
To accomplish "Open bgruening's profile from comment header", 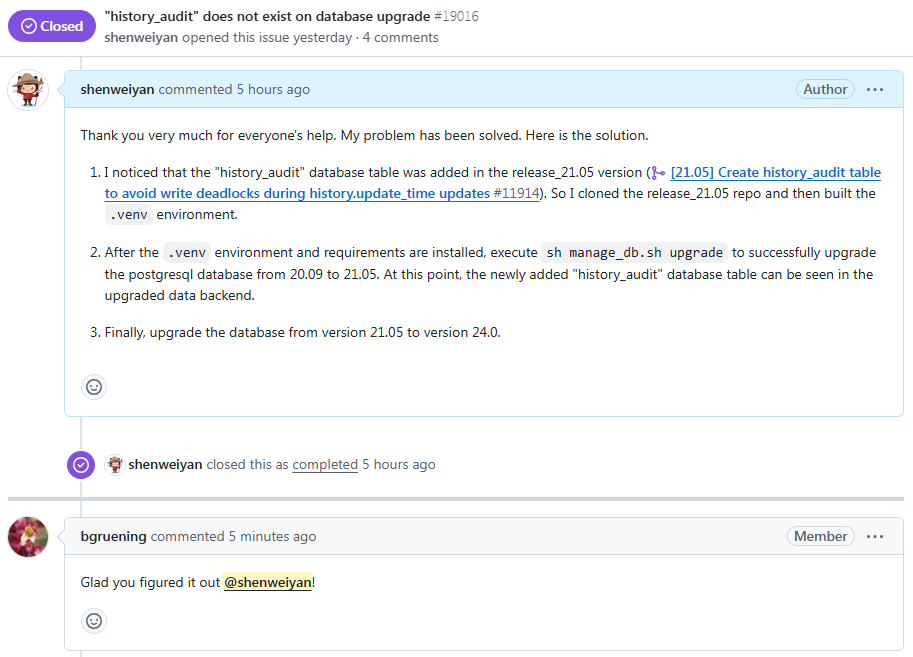I will click(113, 536).
